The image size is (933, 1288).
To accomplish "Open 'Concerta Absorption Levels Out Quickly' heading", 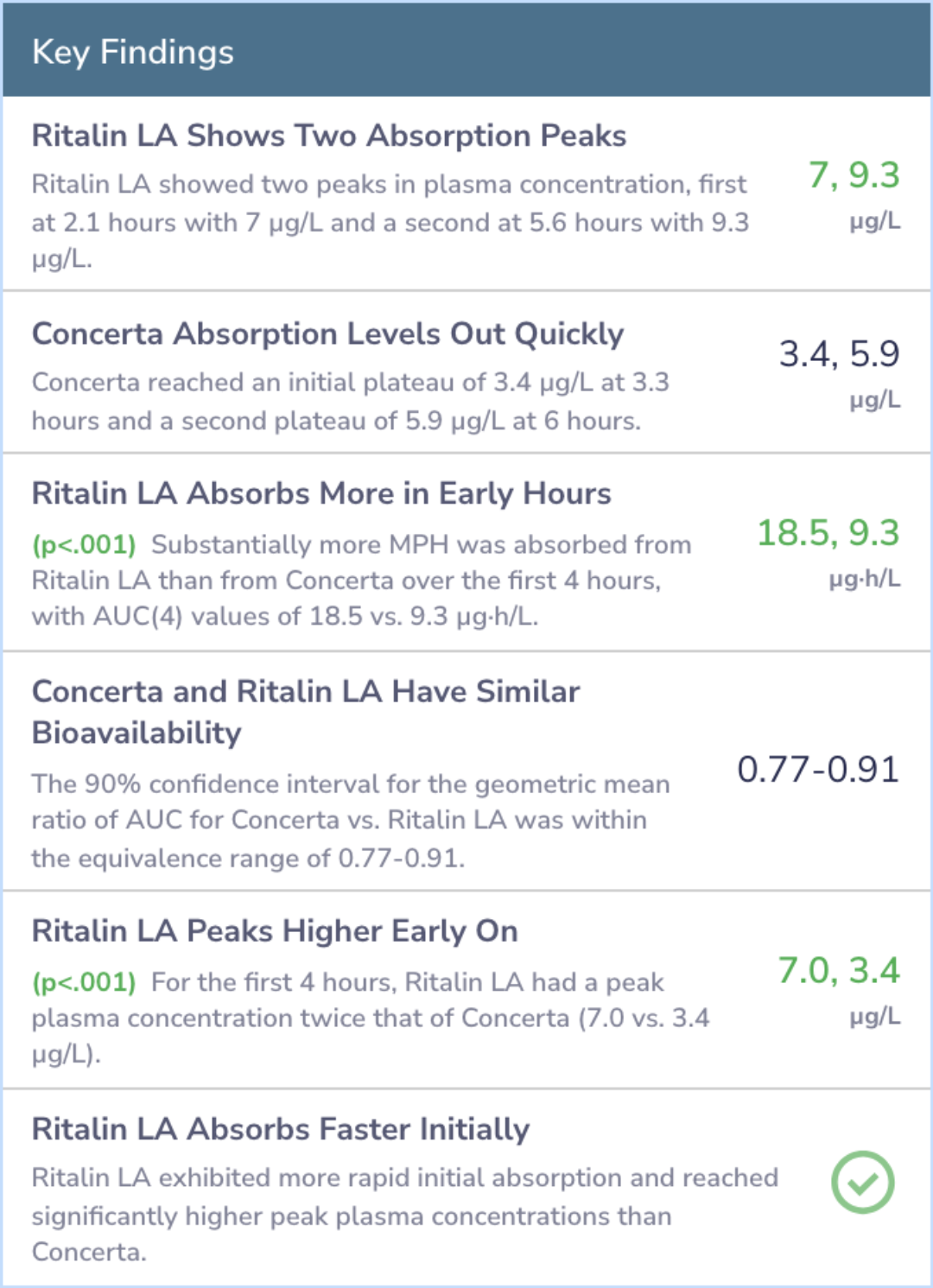I will click(x=327, y=334).
